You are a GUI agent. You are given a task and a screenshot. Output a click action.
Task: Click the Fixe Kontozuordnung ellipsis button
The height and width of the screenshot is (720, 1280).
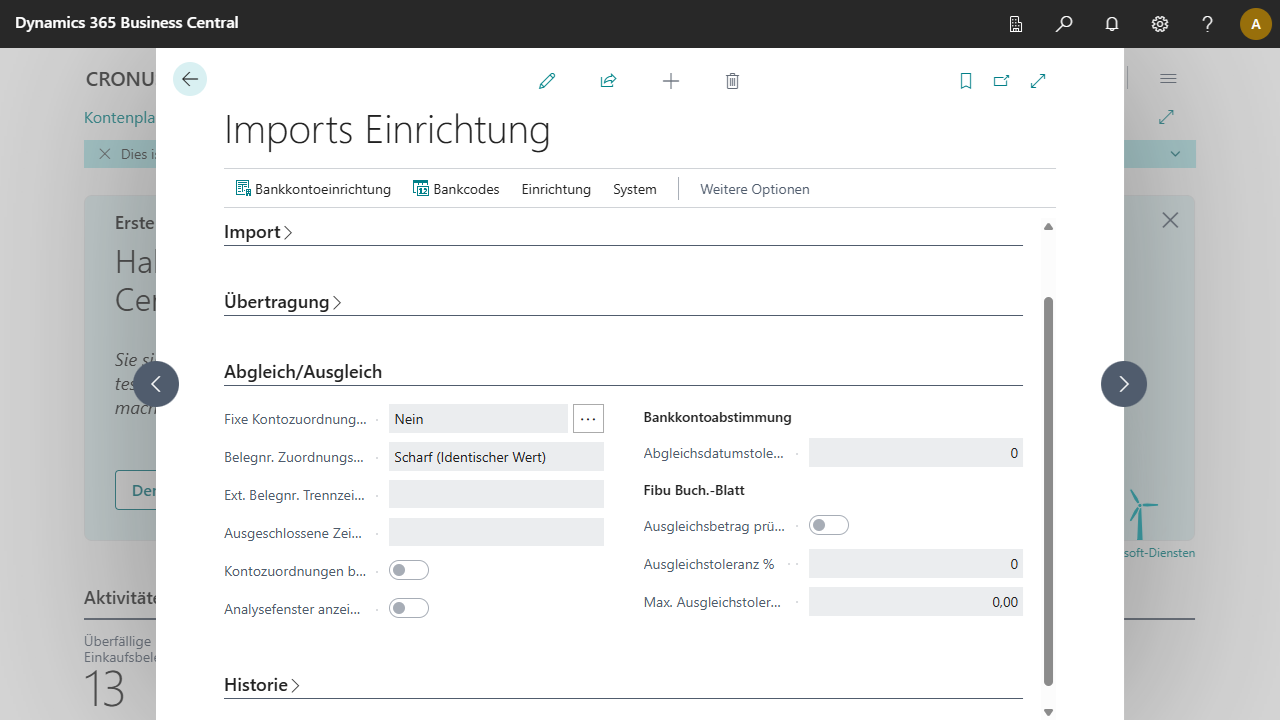click(588, 419)
